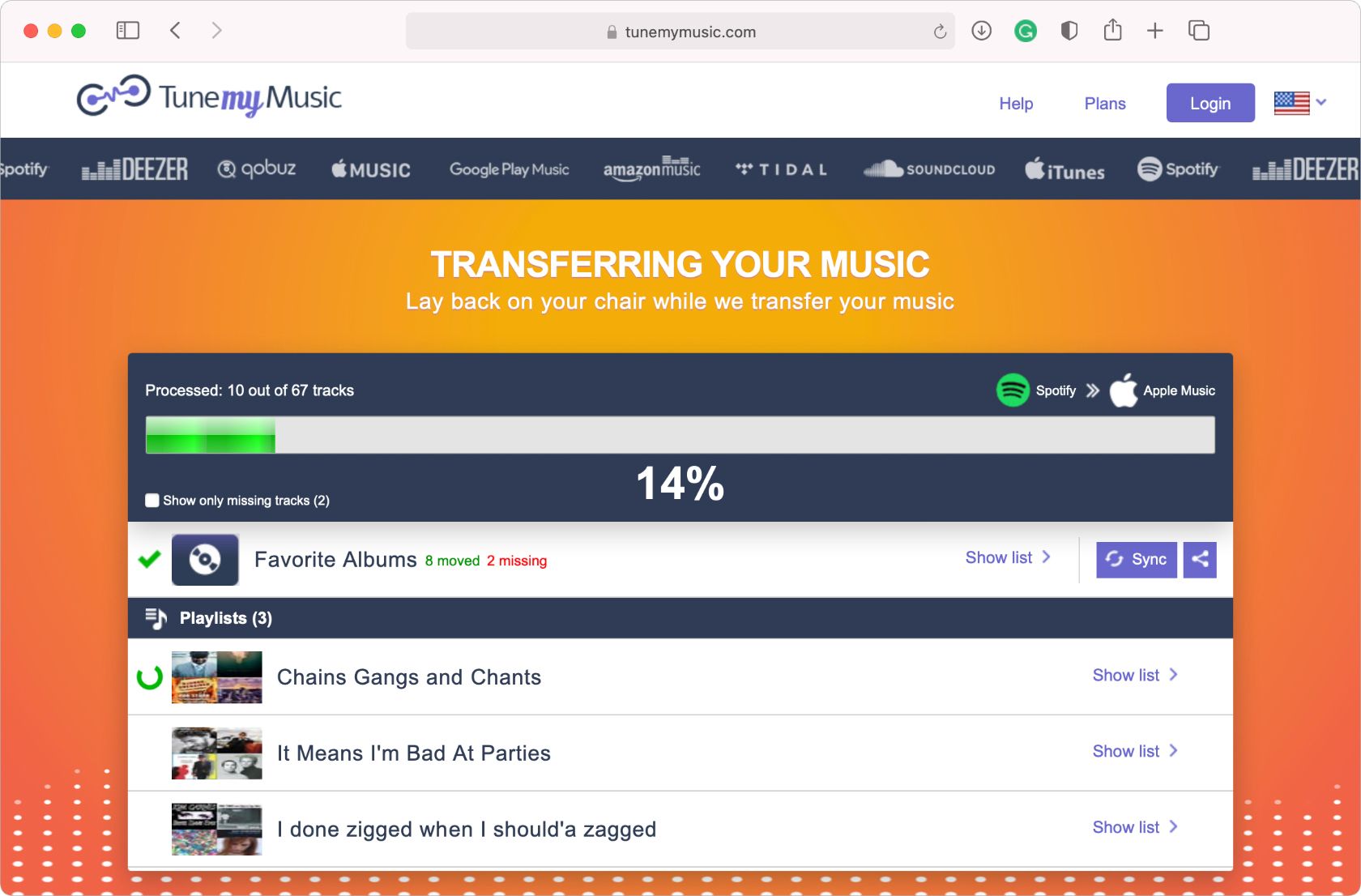
Task: Toggle the Safari sidebar icon
Action: click(x=128, y=31)
